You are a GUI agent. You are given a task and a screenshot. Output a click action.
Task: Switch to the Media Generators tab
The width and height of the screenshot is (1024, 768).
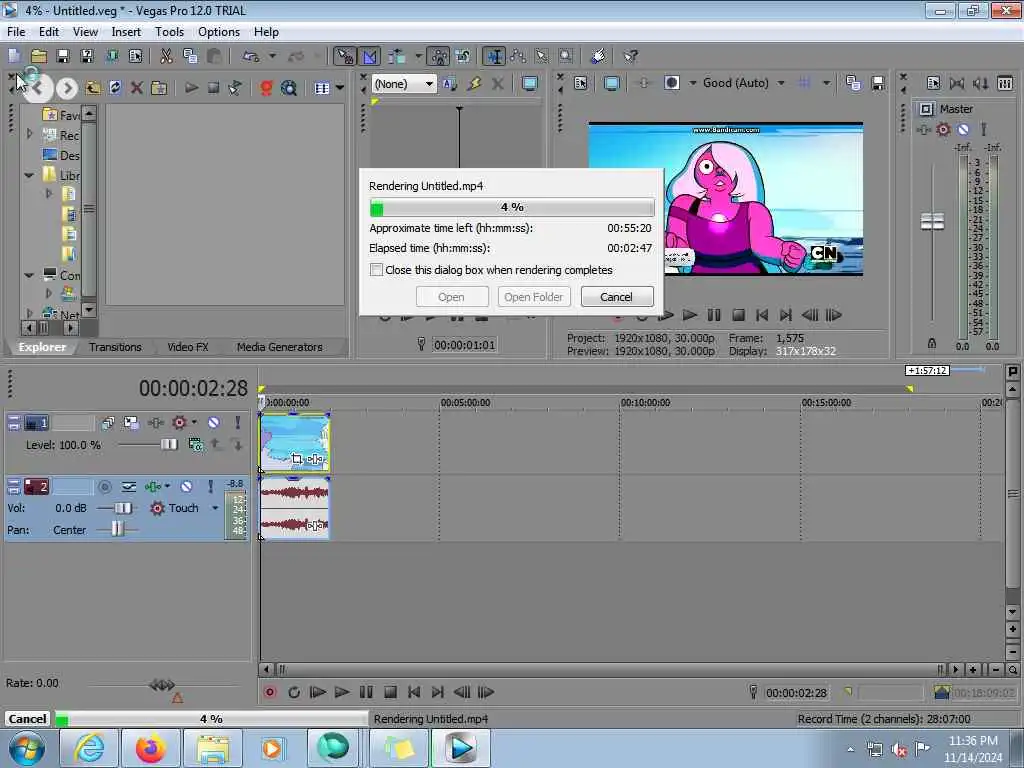(x=280, y=347)
